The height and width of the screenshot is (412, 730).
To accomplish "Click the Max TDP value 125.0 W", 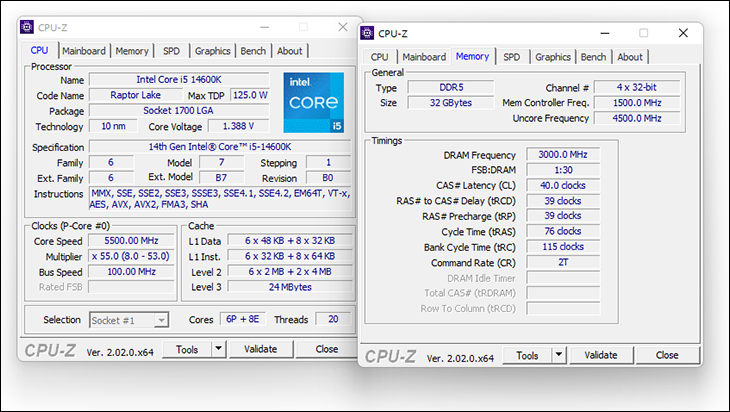I will 250,95.
